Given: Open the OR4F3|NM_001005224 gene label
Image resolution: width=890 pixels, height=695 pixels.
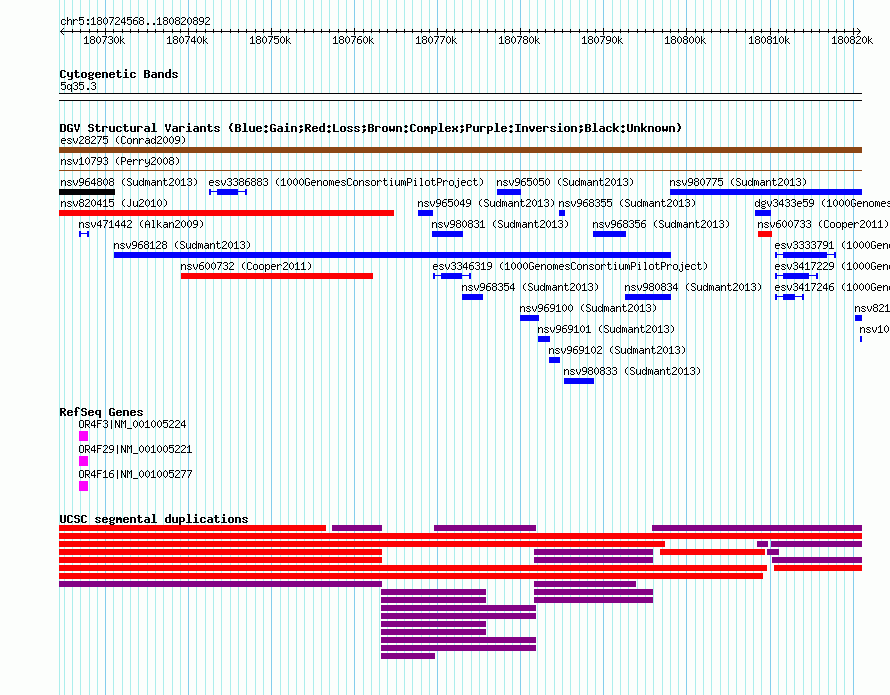Looking at the screenshot, I should click(x=132, y=424).
